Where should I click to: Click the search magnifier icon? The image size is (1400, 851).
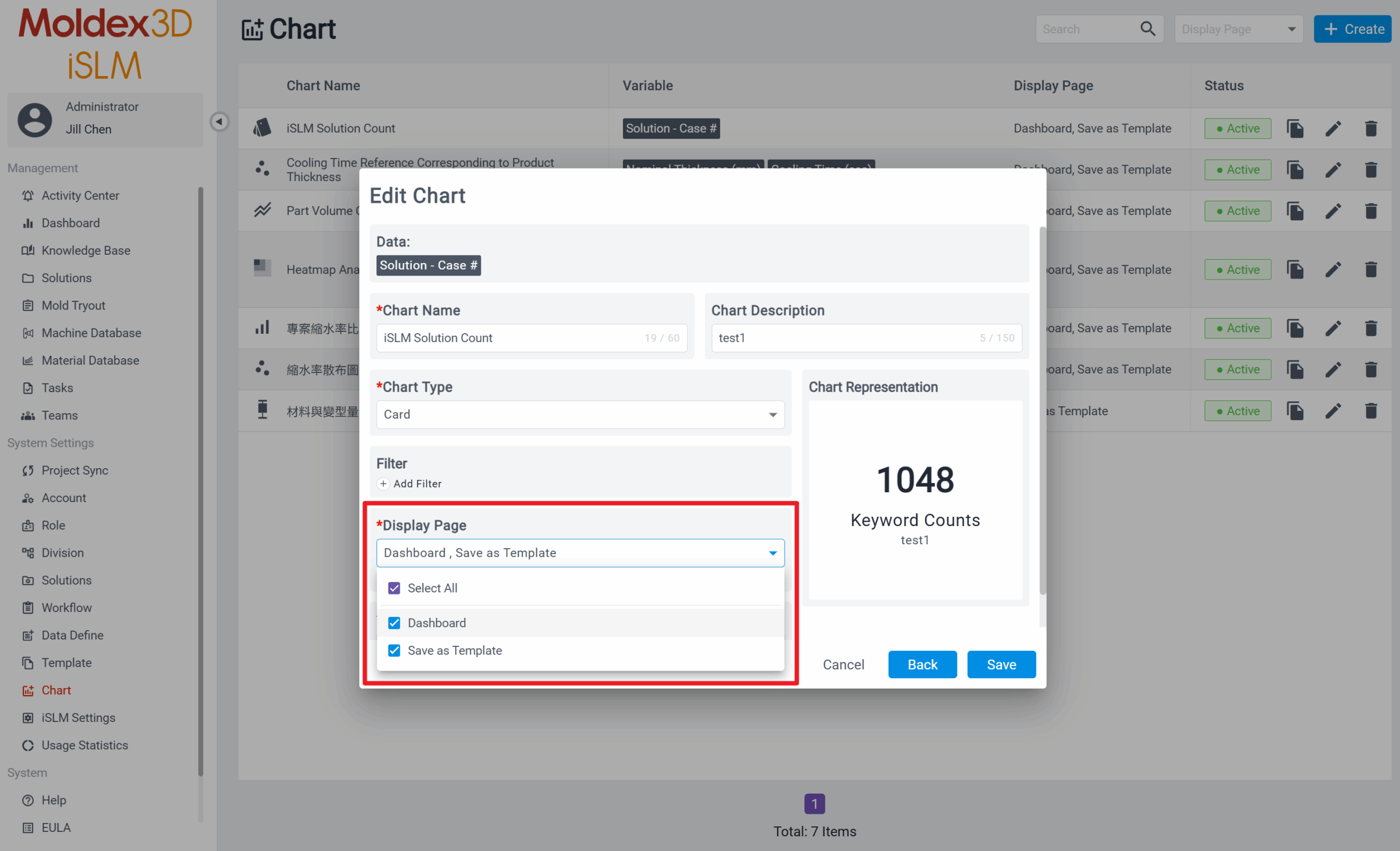point(1148,29)
